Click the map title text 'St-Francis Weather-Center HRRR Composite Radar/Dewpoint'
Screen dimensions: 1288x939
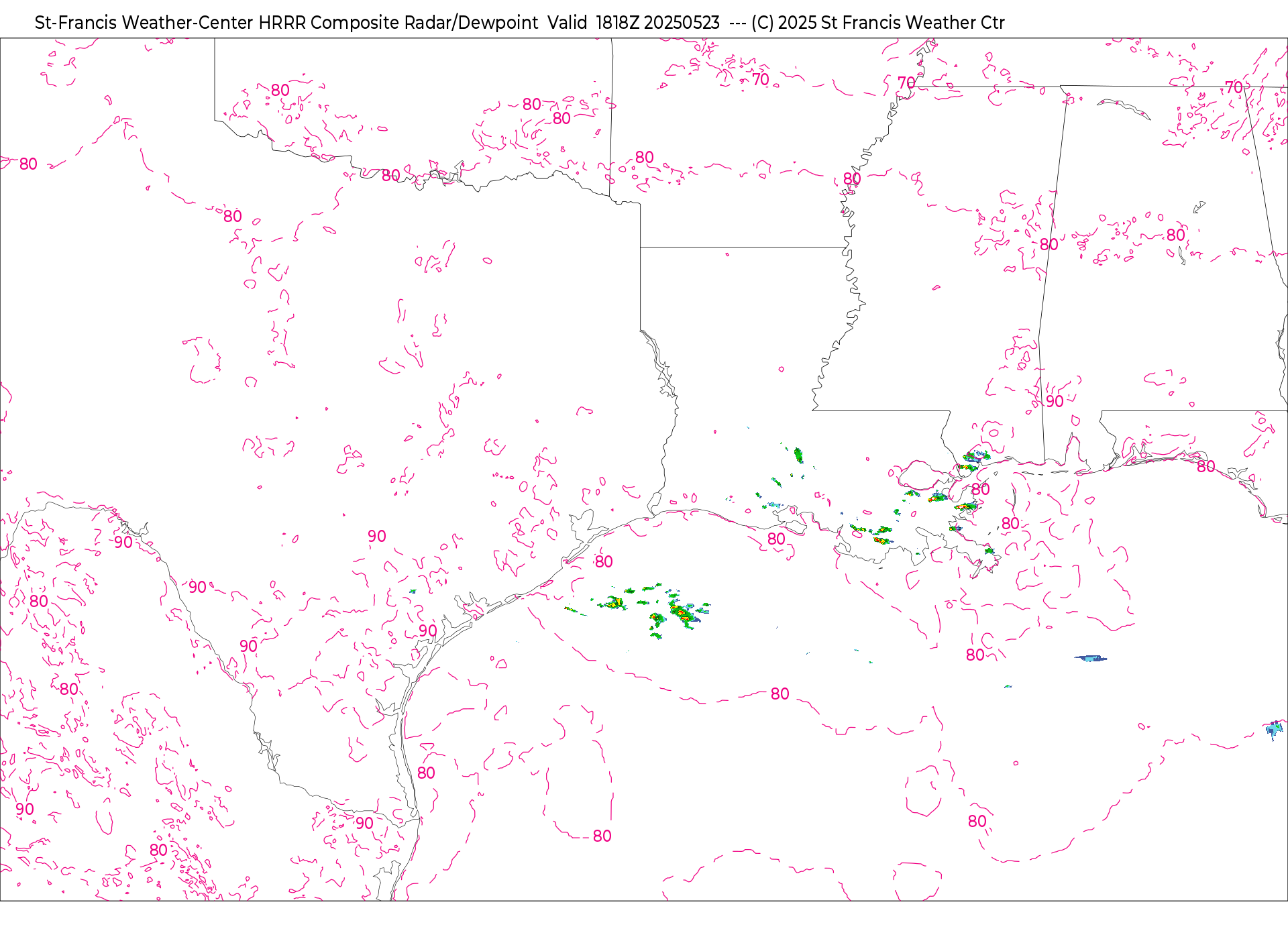pyautogui.click(x=286, y=23)
